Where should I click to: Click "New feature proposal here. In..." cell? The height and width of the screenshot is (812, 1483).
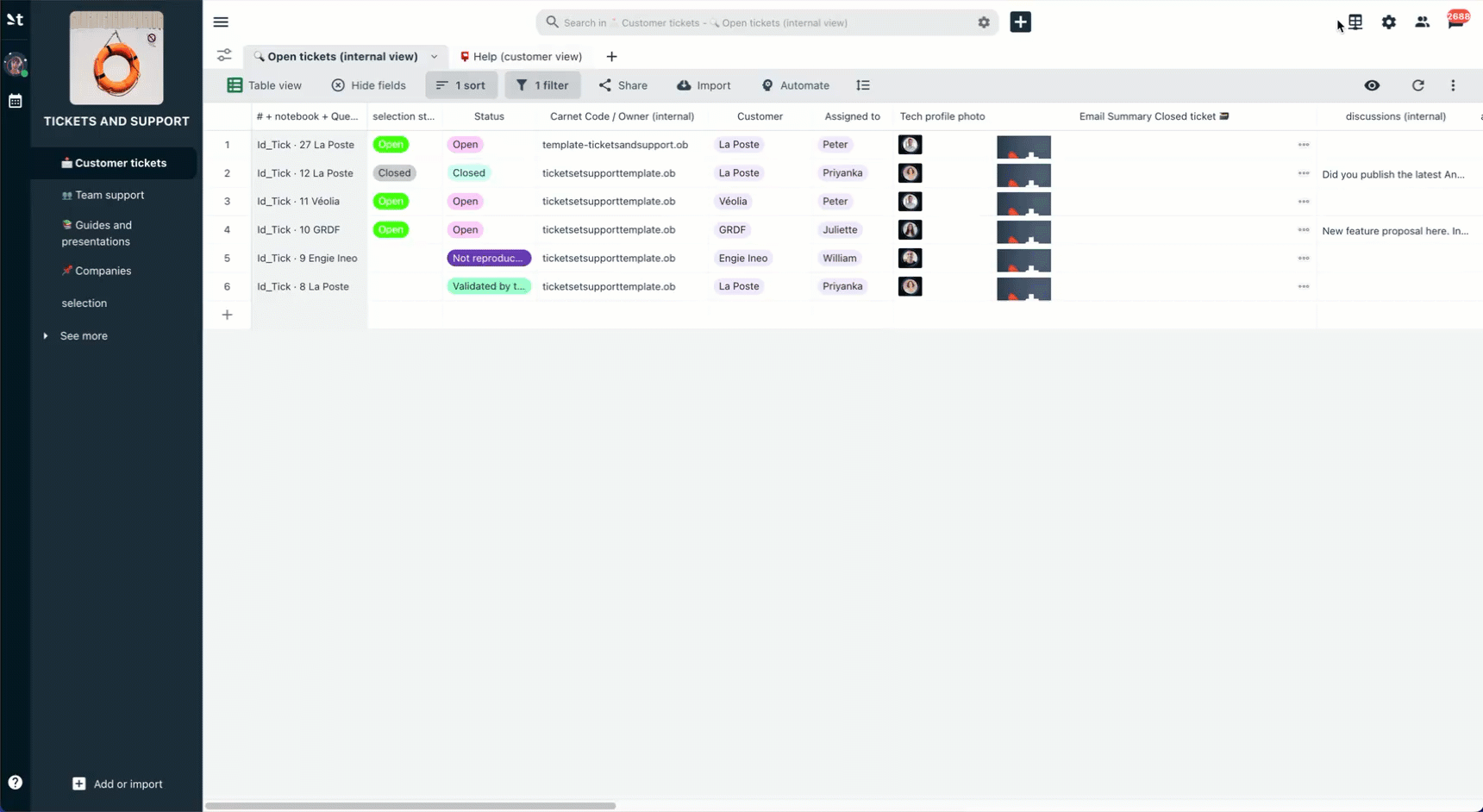pos(1394,231)
